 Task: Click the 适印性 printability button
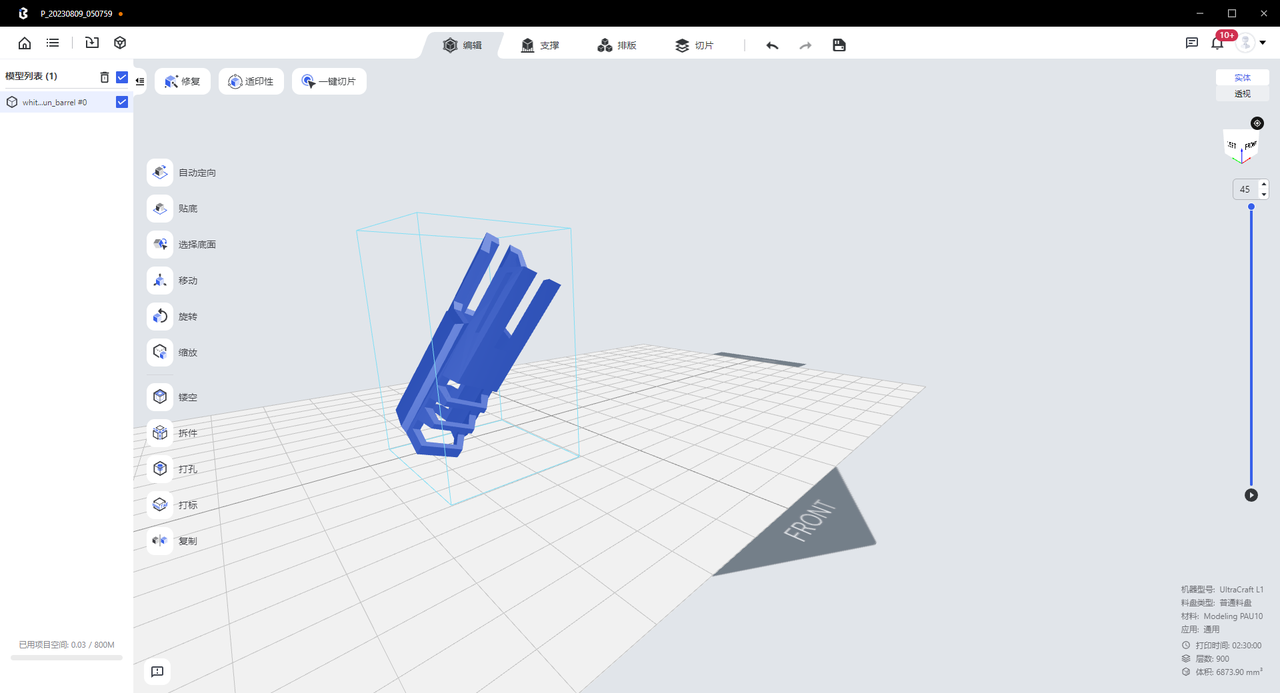252,82
